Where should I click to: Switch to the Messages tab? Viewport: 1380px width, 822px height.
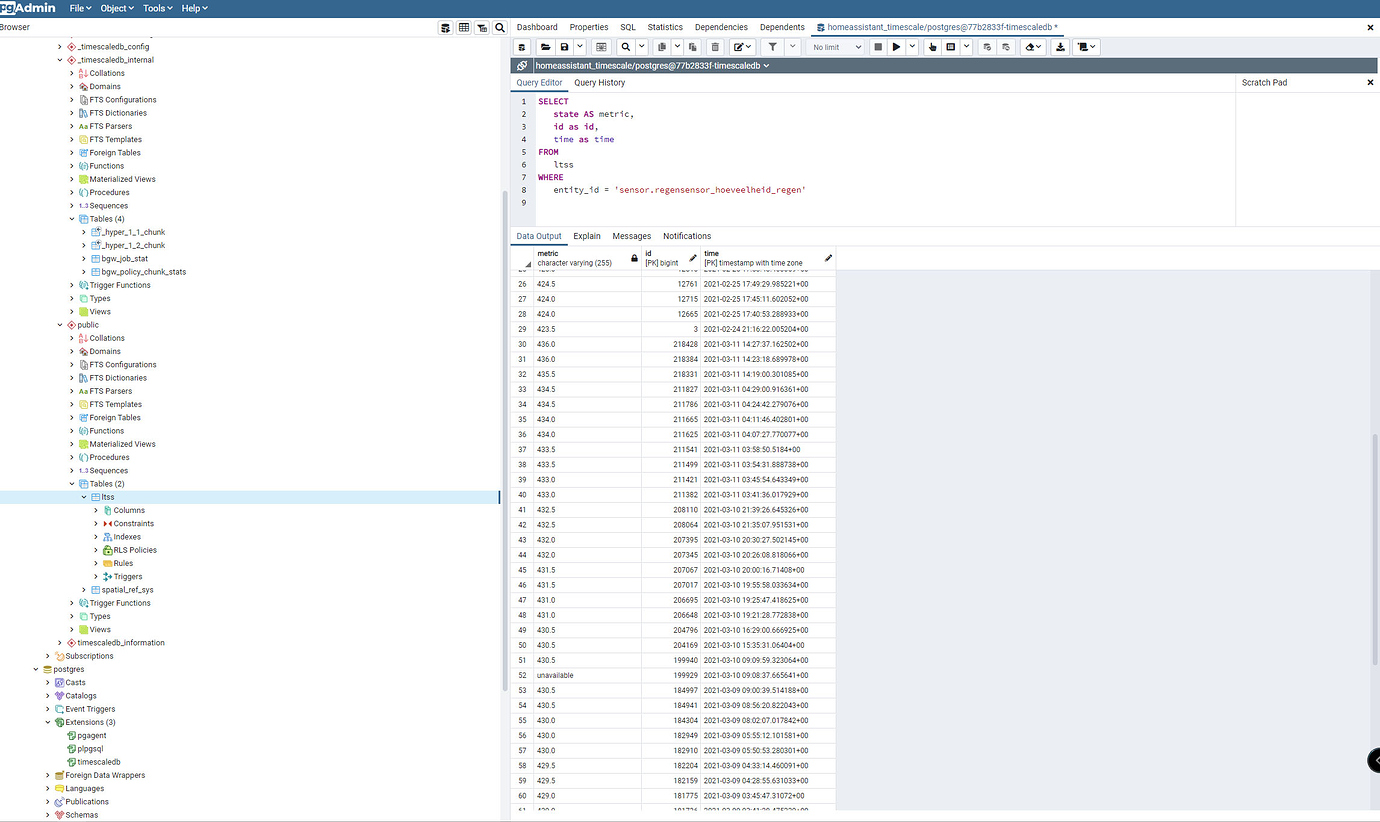click(631, 236)
